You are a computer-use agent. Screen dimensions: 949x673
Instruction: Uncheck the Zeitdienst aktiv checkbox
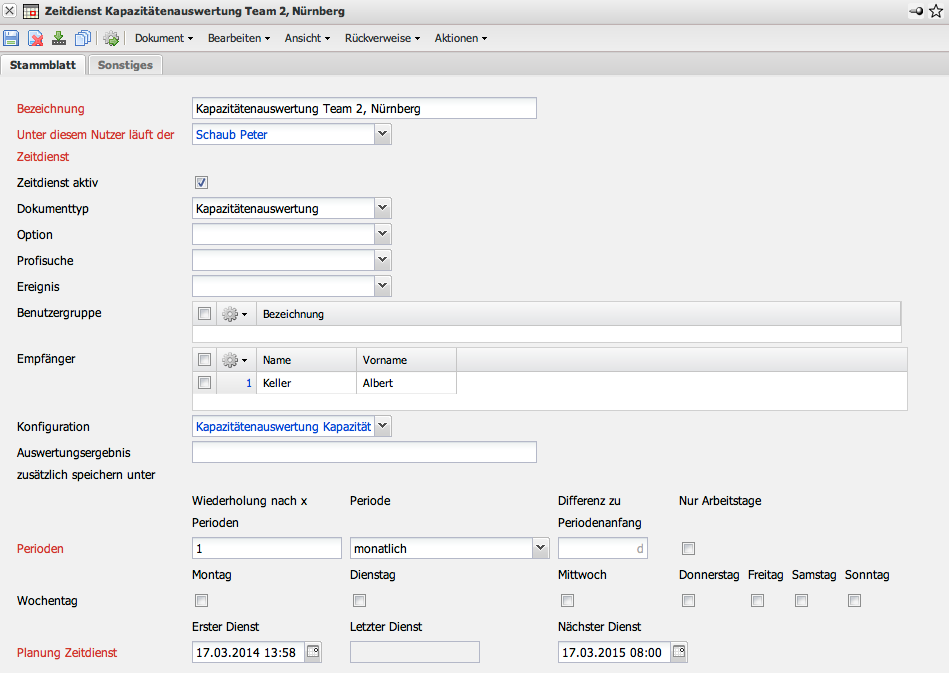[x=201, y=183]
